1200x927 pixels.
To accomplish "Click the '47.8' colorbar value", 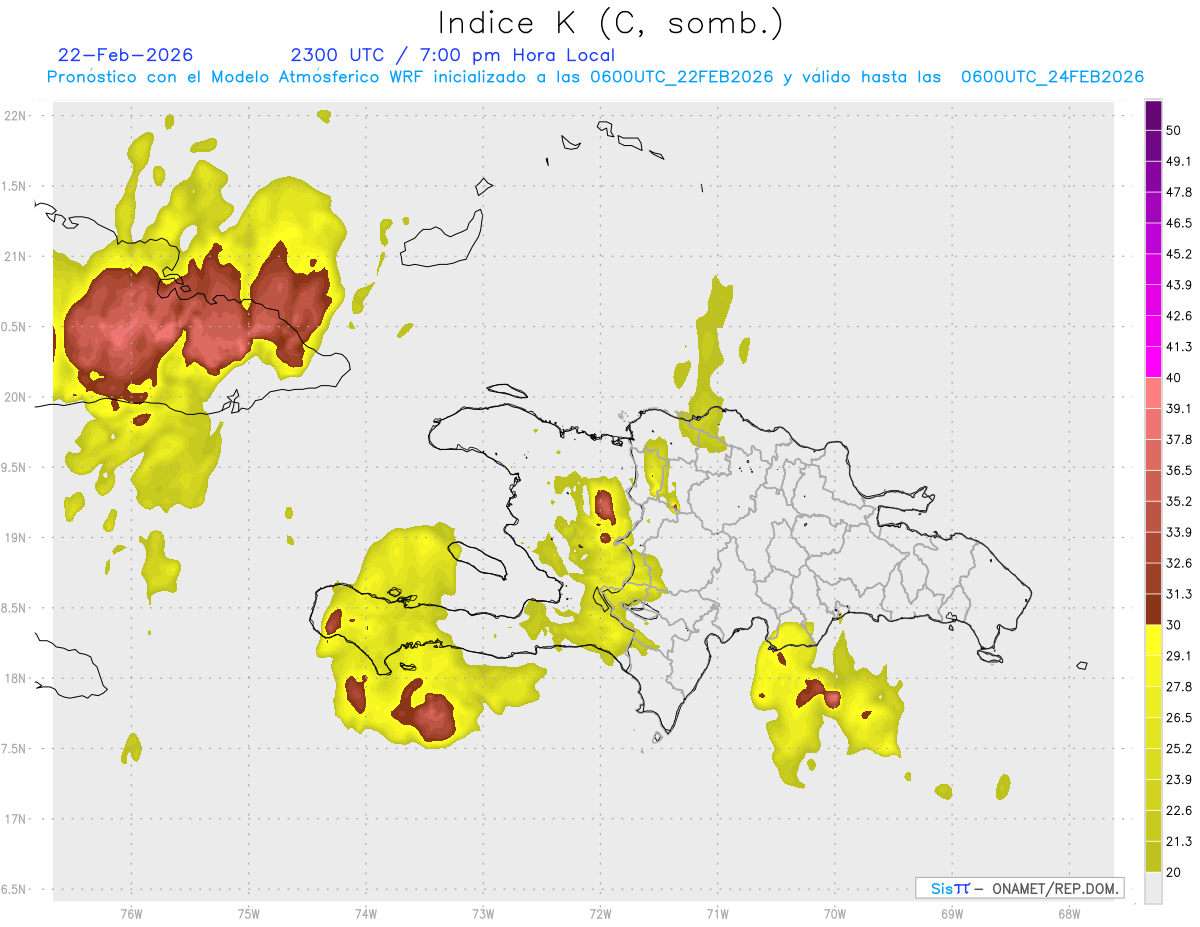I will 1179,192.
